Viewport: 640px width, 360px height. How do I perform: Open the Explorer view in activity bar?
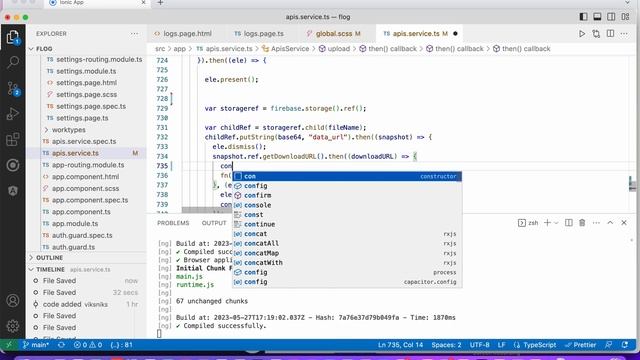13,37
